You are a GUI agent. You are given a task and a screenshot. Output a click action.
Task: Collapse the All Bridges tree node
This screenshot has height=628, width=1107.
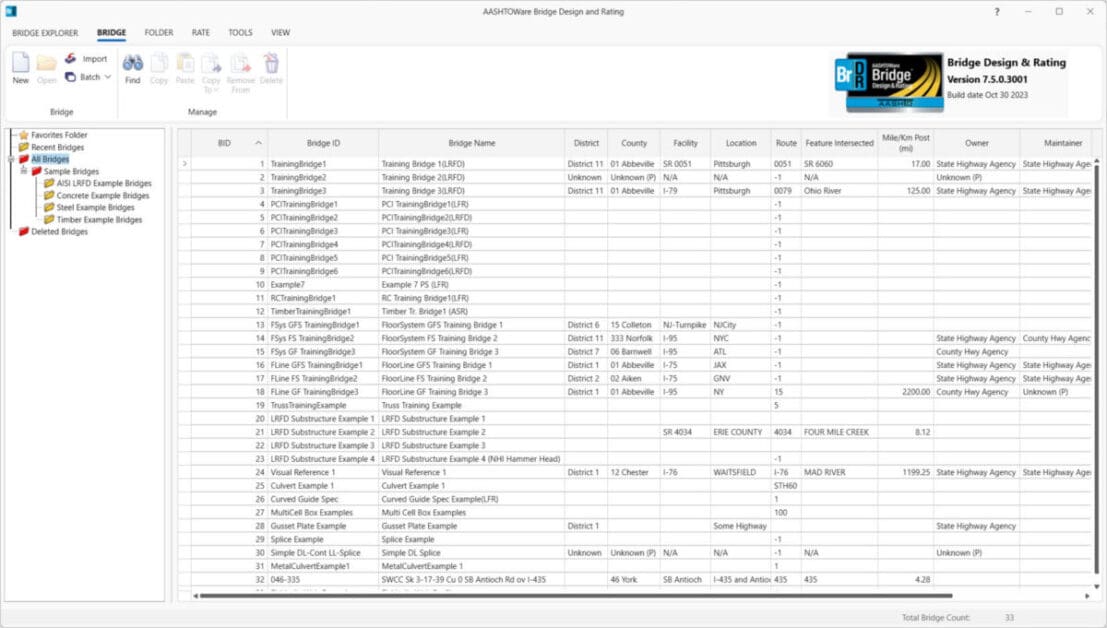pos(11,159)
